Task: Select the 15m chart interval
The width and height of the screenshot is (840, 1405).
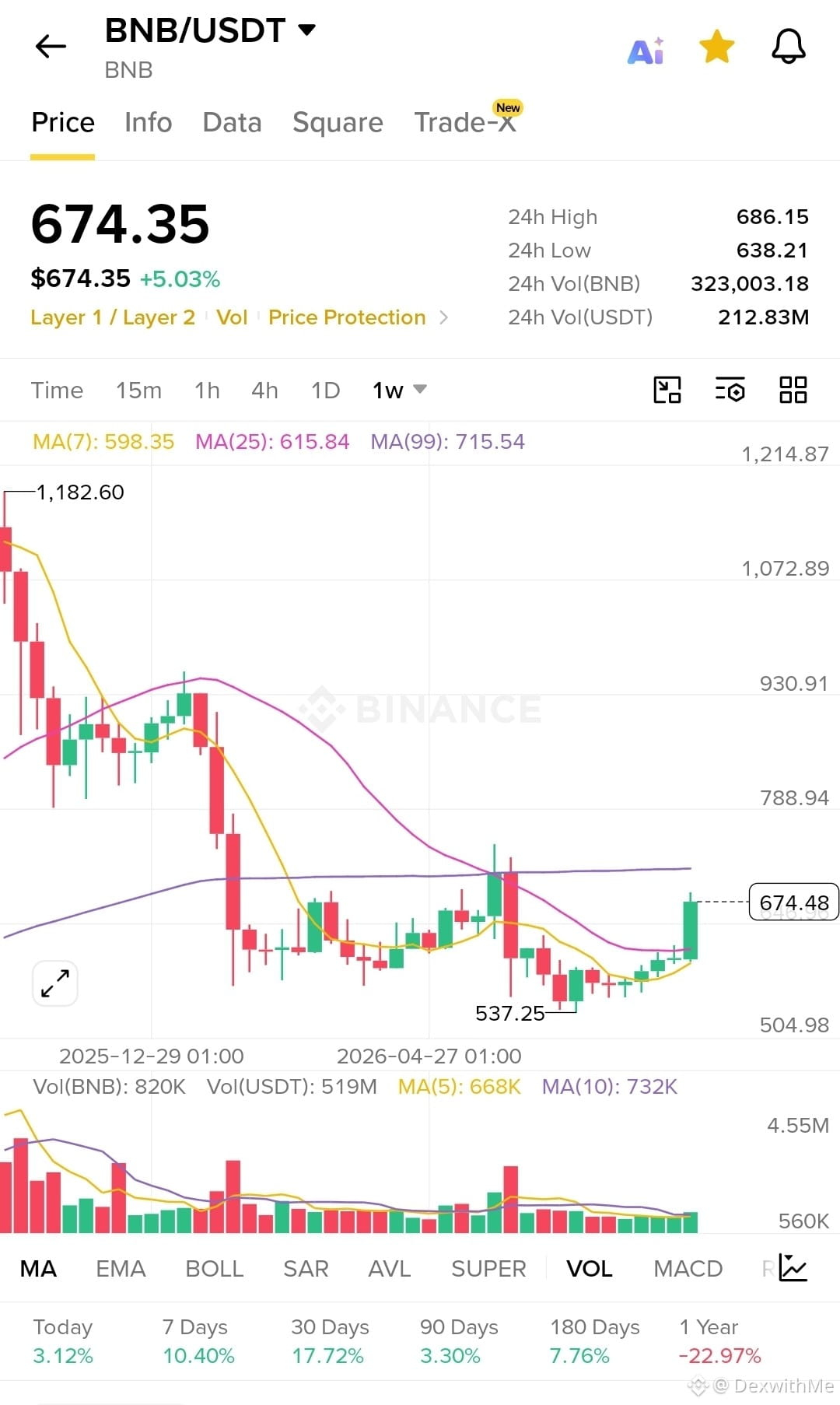Action: coord(138,390)
